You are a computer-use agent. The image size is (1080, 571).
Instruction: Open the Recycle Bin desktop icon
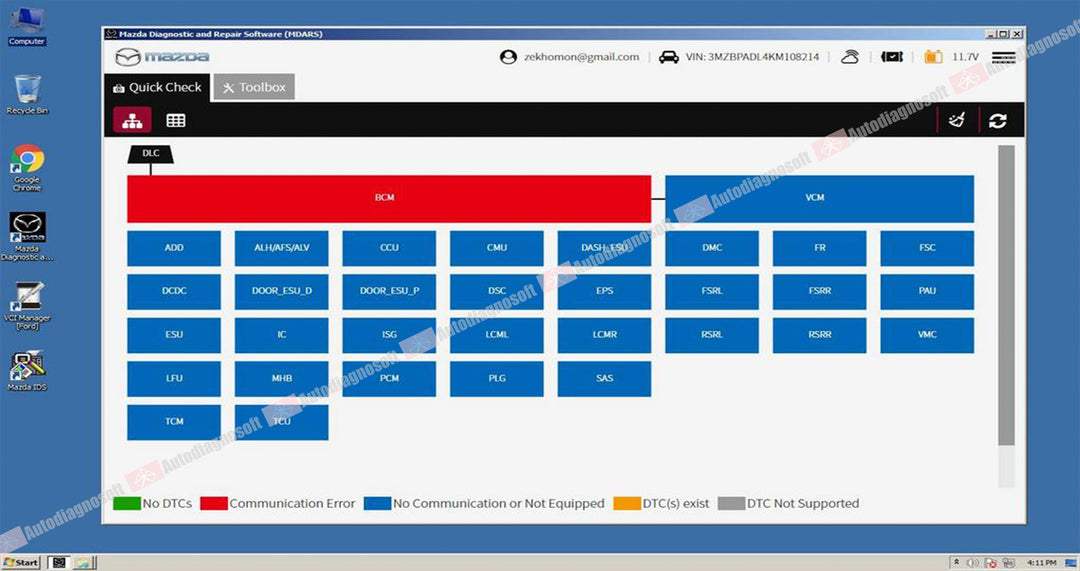tap(27, 94)
